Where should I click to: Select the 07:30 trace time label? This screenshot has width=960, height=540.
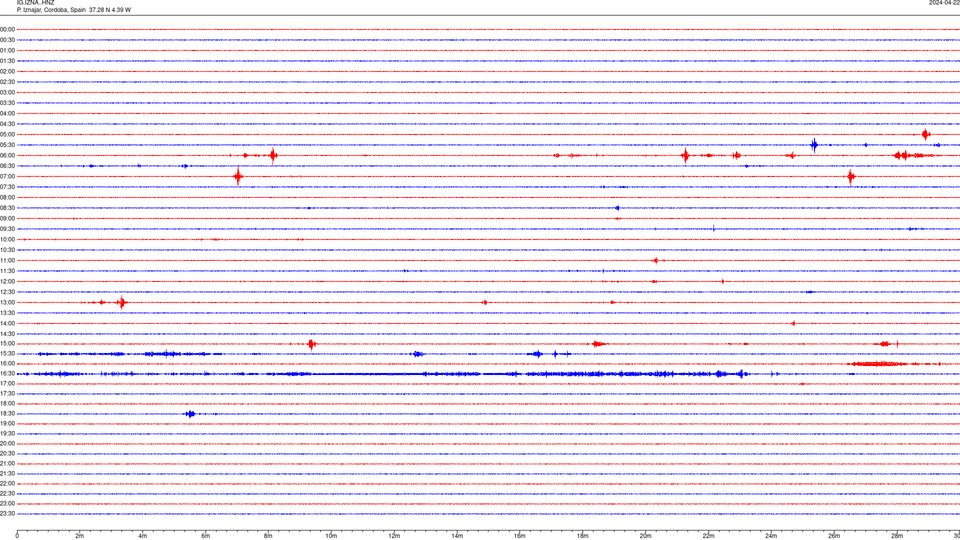[7, 187]
